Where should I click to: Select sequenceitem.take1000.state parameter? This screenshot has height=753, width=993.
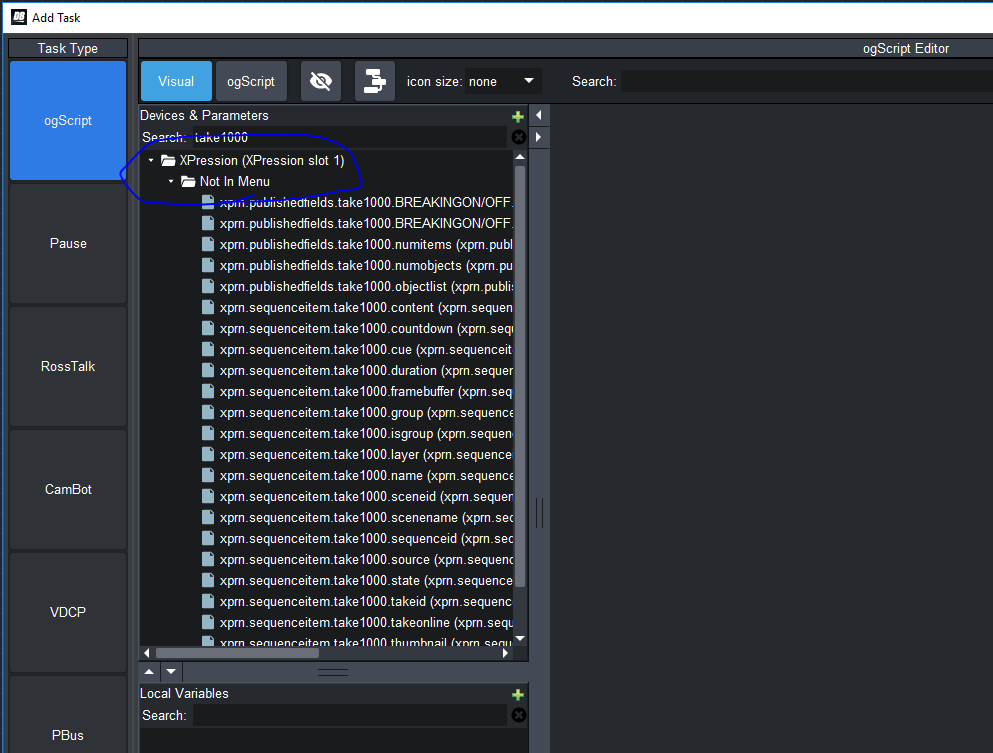pos(366,580)
